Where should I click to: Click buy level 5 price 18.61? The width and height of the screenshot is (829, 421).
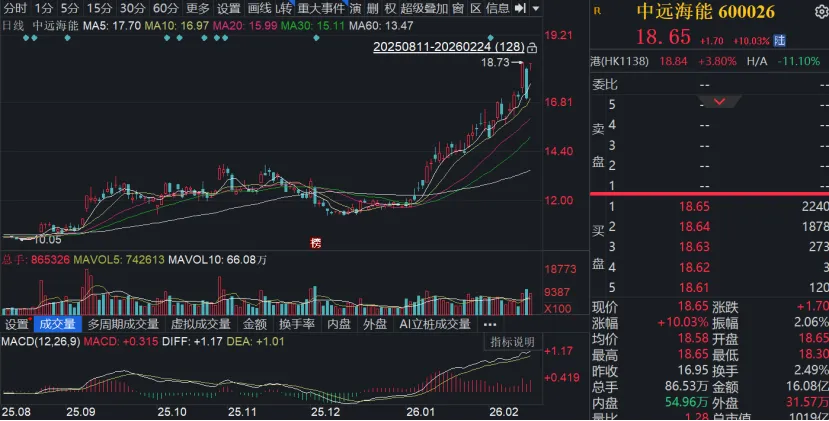pos(694,287)
